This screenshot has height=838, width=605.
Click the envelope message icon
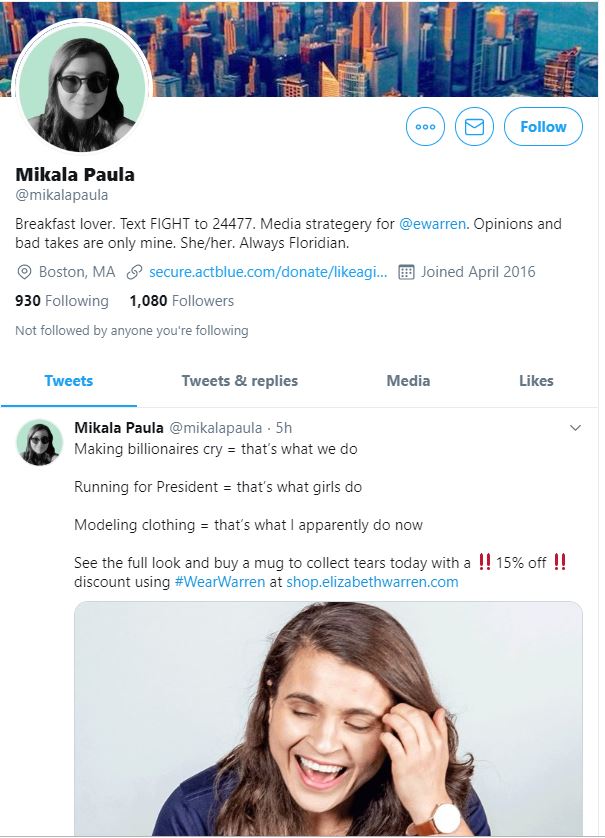(x=475, y=127)
